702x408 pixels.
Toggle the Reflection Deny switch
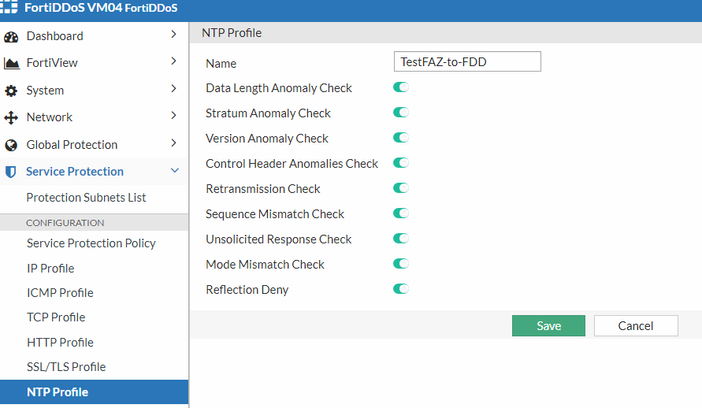pyautogui.click(x=401, y=289)
